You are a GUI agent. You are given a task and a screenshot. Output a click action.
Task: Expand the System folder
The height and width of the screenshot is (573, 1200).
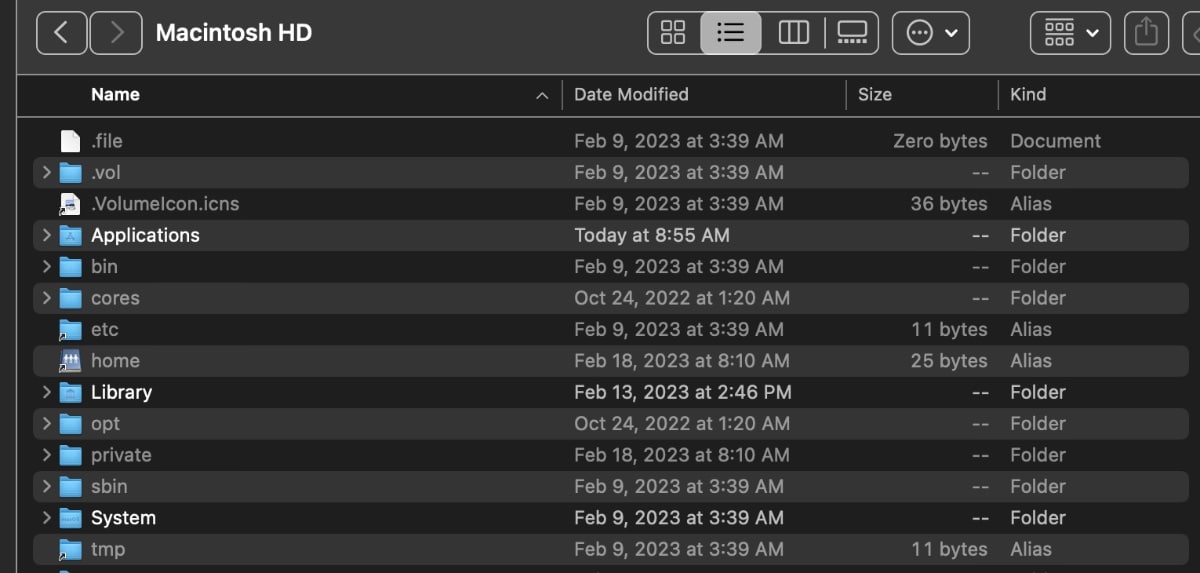click(x=46, y=518)
